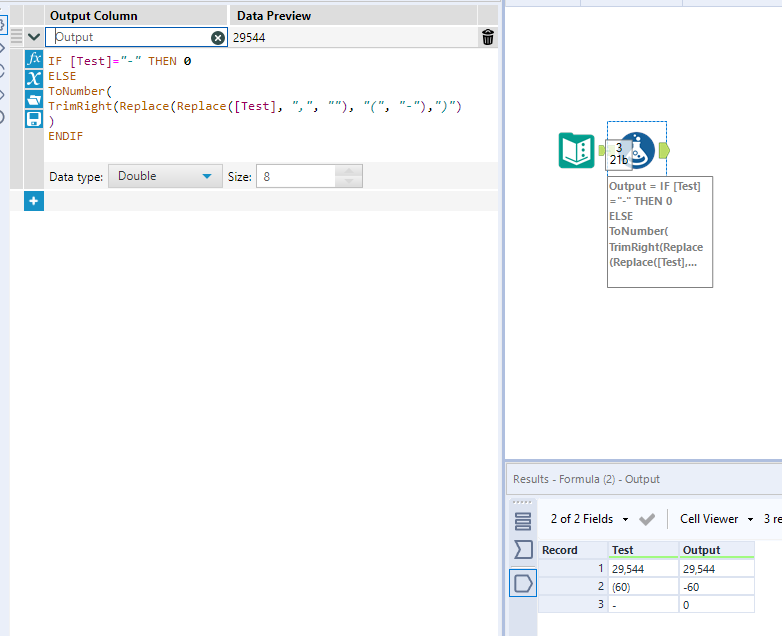Click the Output column header in results

click(x=717, y=550)
